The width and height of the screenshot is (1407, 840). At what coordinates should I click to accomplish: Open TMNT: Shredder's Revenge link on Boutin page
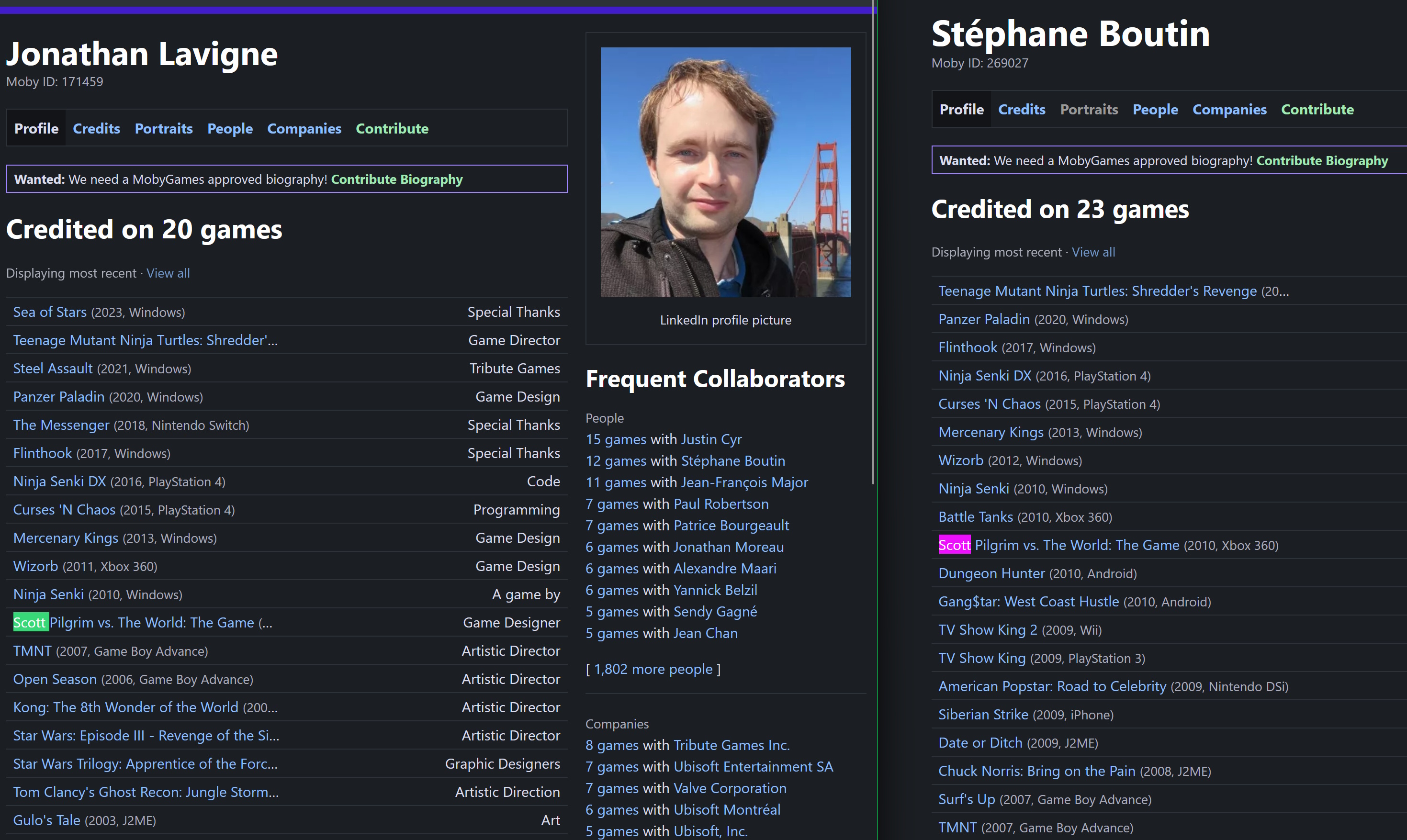(x=1097, y=291)
